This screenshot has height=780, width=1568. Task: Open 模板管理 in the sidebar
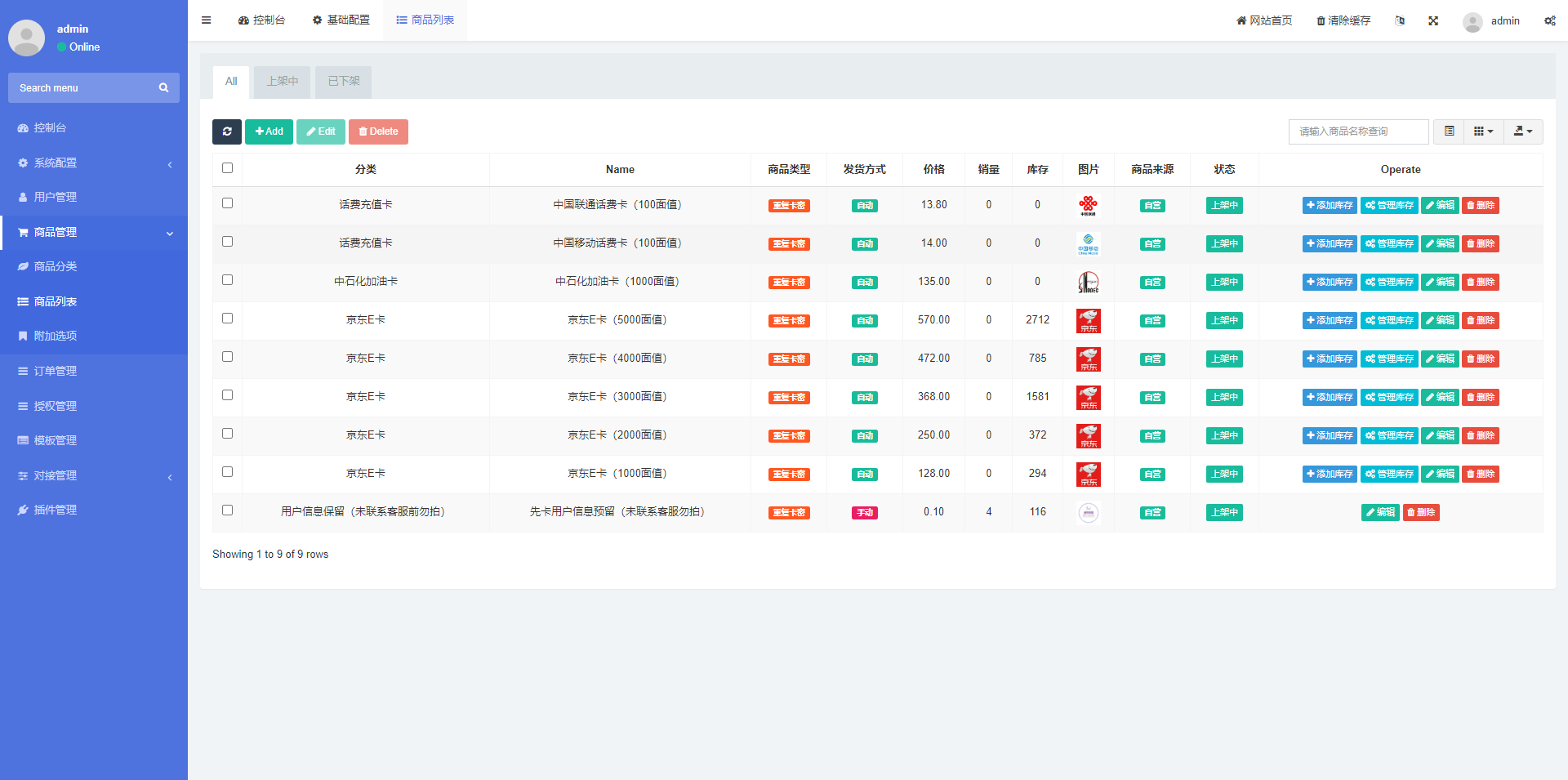94,440
